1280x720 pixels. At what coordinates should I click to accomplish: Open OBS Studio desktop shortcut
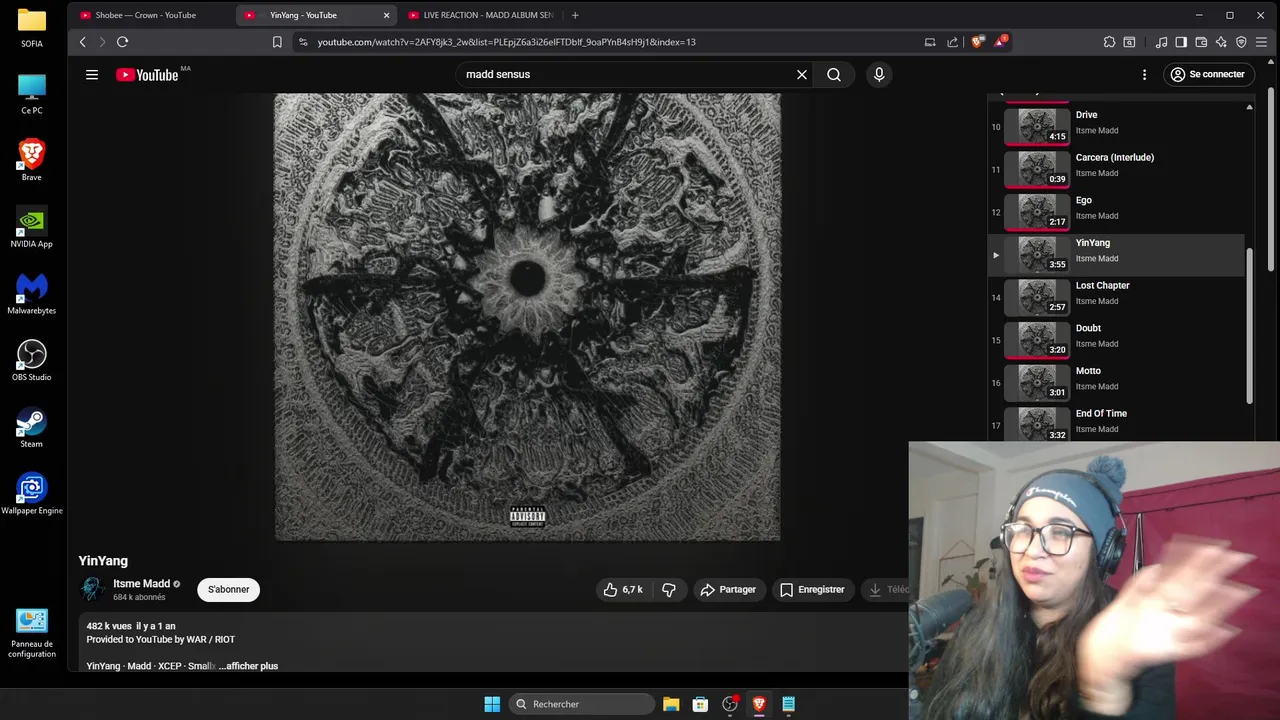(32, 360)
